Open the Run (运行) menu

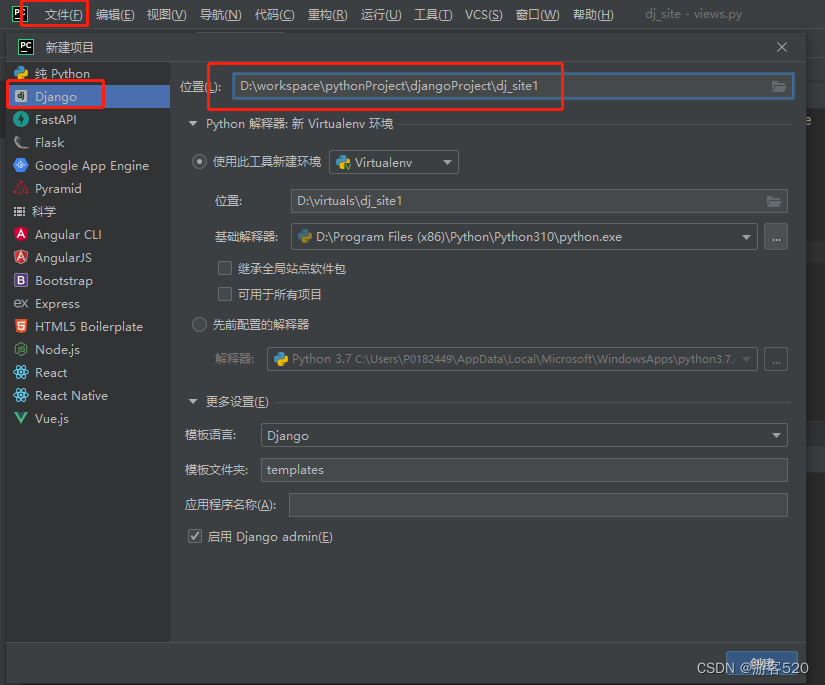coord(381,14)
